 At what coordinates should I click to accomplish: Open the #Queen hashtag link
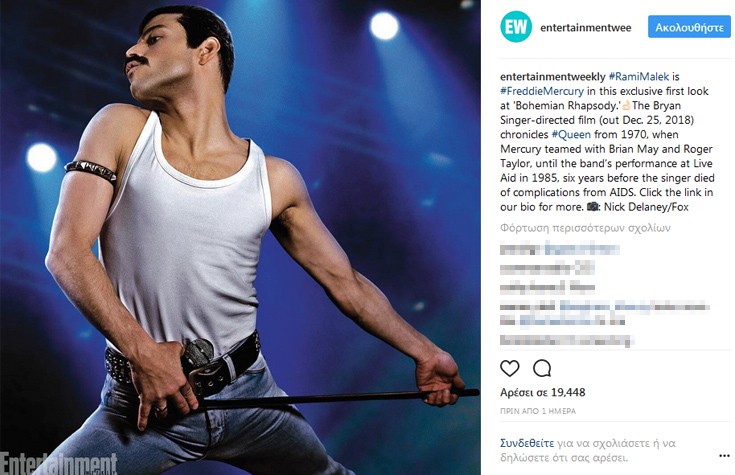[571, 135]
